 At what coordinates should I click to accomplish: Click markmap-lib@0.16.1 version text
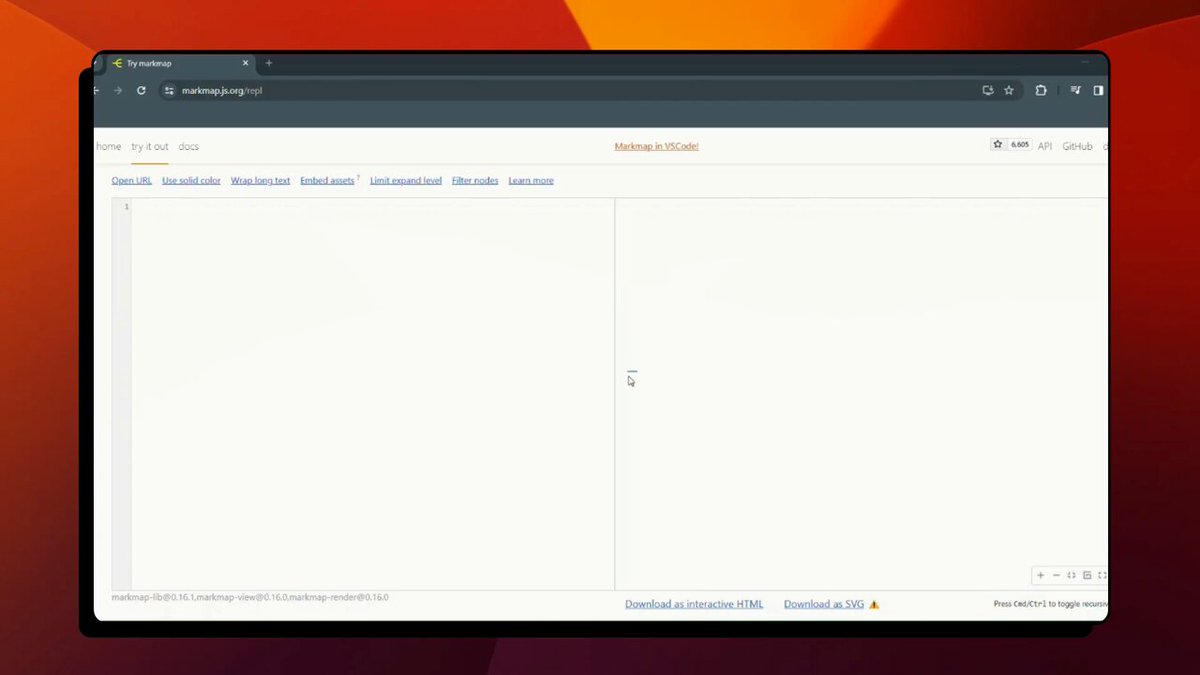coord(153,597)
